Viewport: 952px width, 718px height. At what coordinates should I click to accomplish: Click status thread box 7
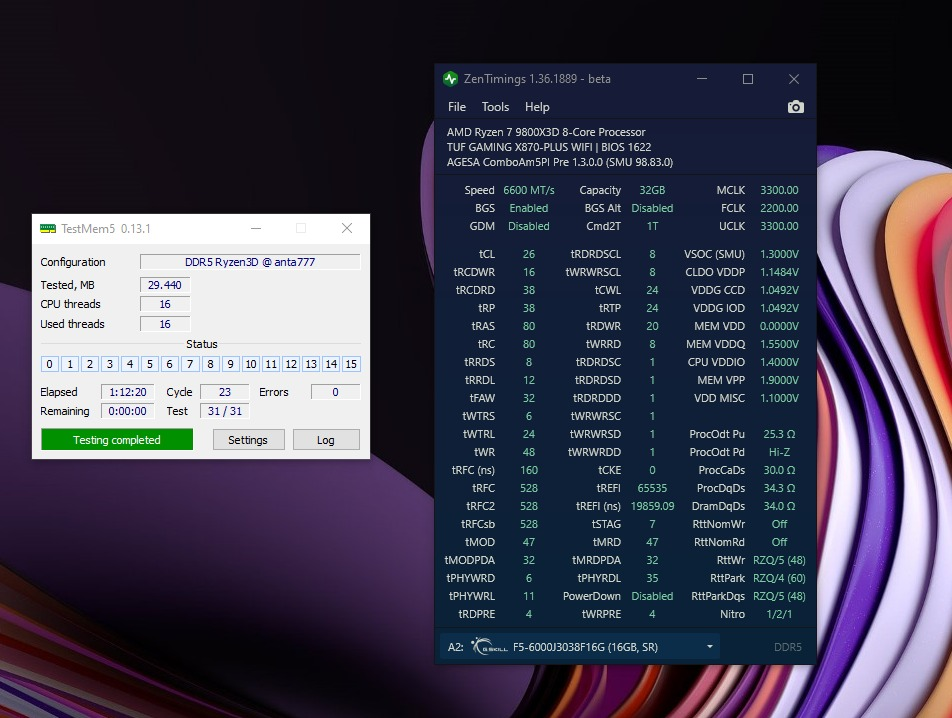pyautogui.click(x=190, y=364)
